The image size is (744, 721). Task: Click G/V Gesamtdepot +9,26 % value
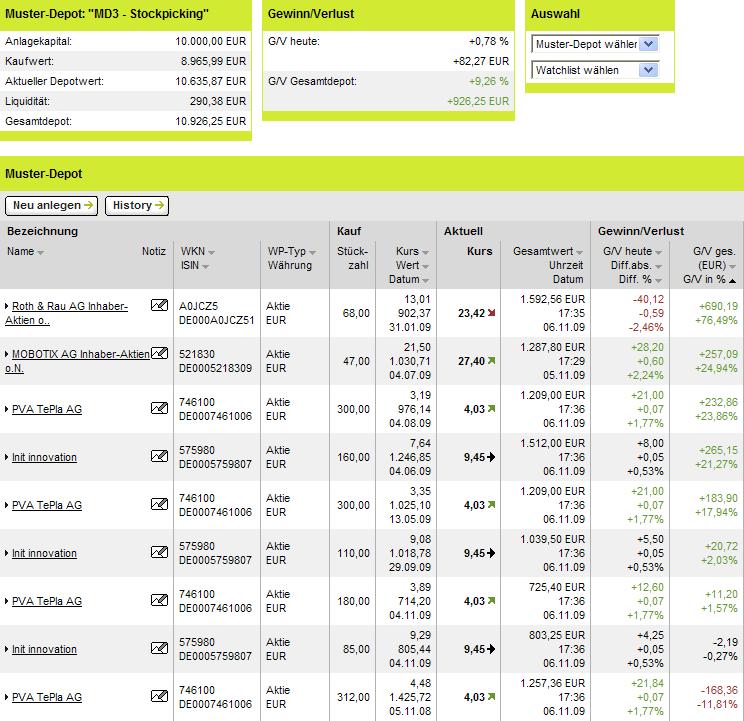pyautogui.click(x=489, y=82)
